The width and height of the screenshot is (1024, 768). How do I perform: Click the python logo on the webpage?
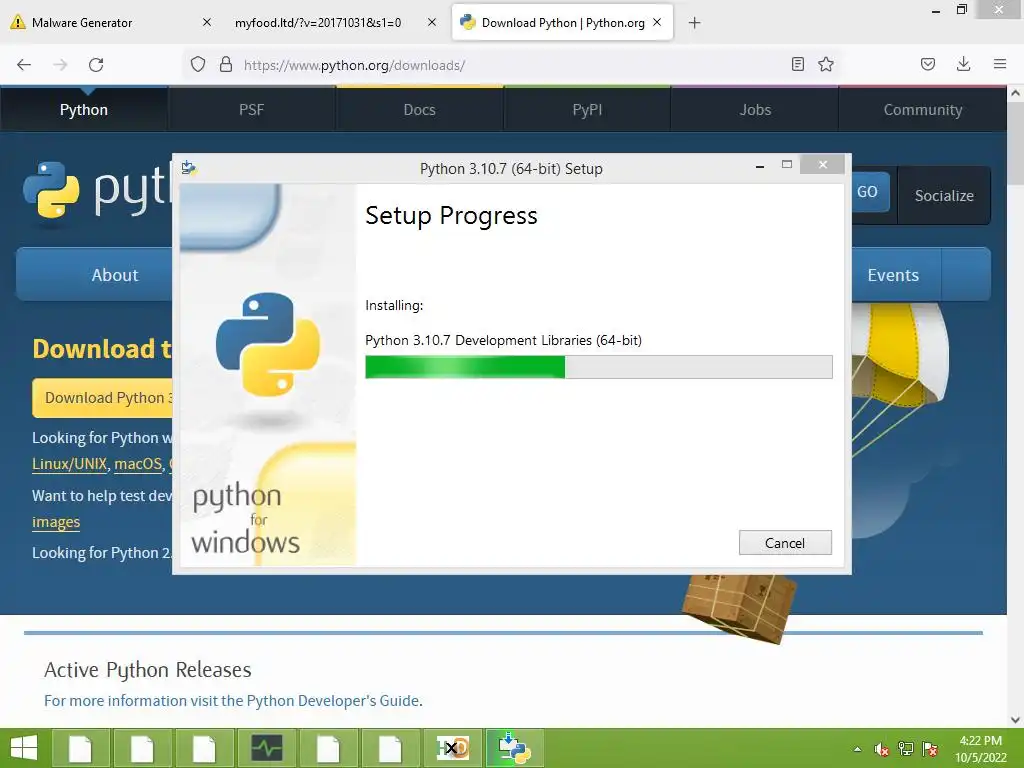tap(97, 190)
